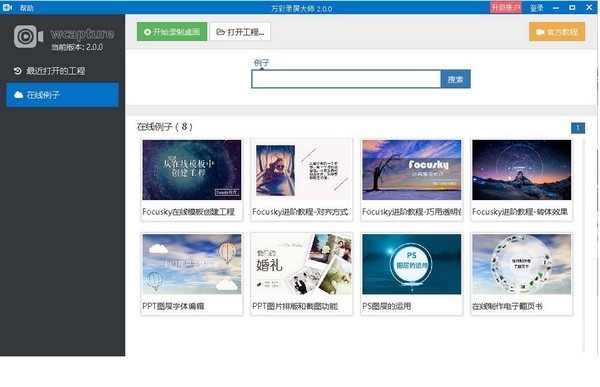Click the PPT图层字体编辑 caption text
This screenshot has width=600, height=387.
173,306
